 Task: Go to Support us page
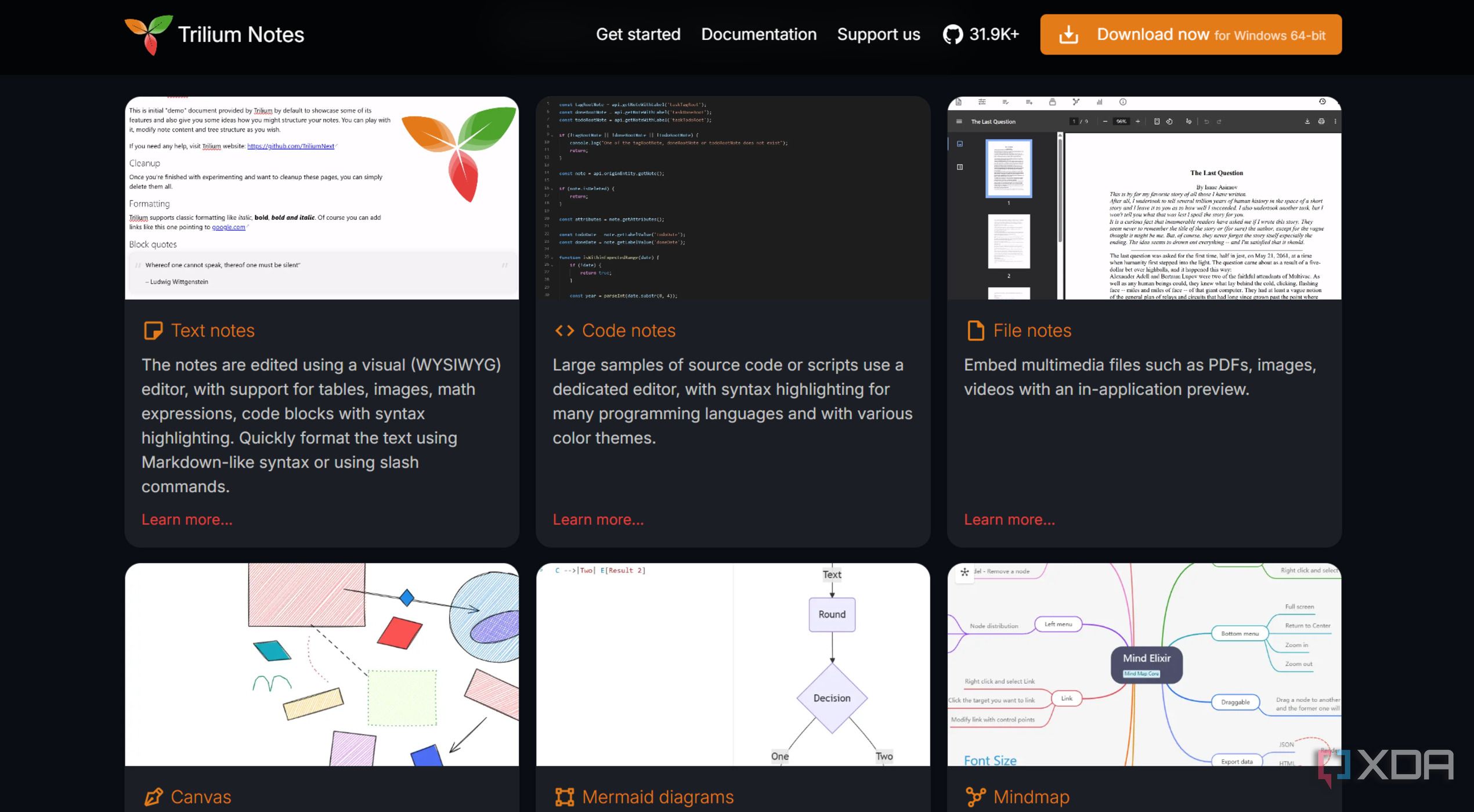(x=879, y=34)
